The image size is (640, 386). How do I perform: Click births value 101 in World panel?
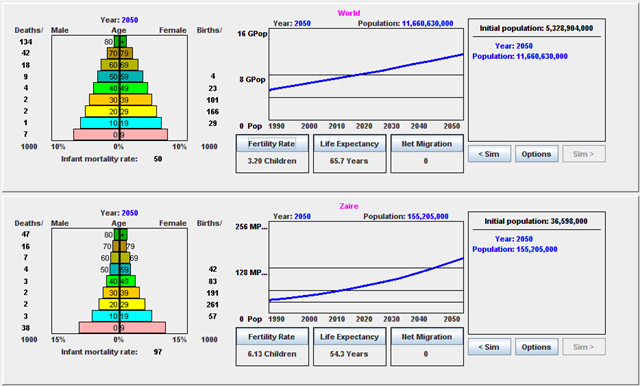[x=213, y=100]
